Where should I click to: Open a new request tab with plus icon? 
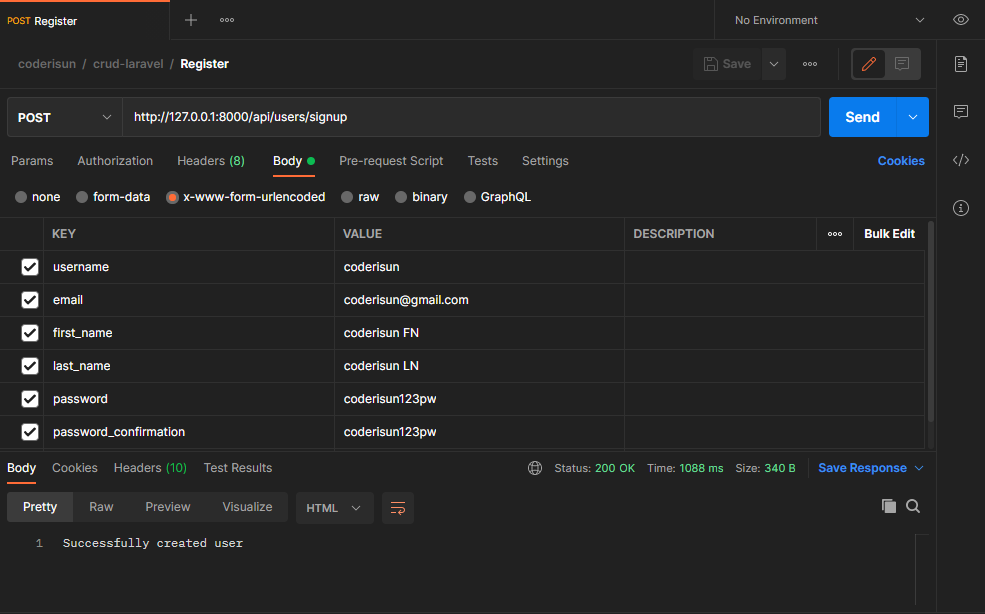191,20
